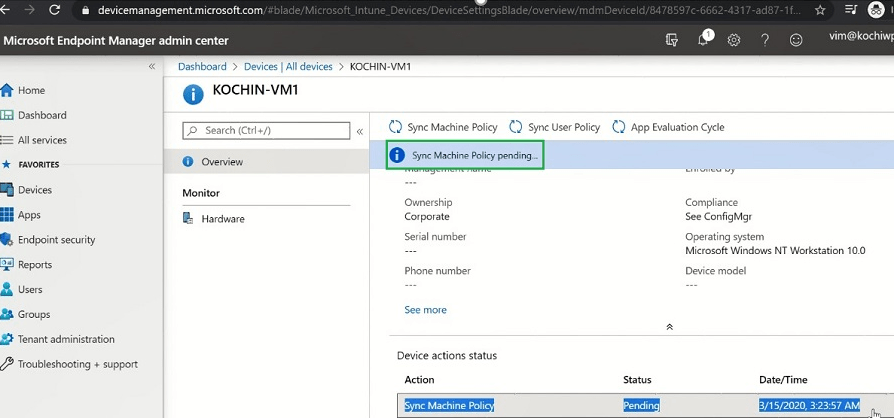Click Action column header

point(419,380)
